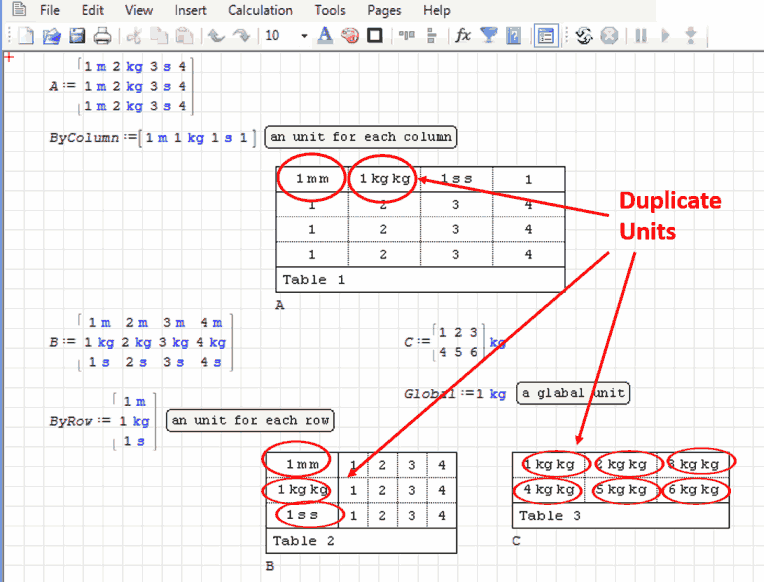Toggle the region border square icon
The height and width of the screenshot is (582, 764).
click(x=375, y=36)
